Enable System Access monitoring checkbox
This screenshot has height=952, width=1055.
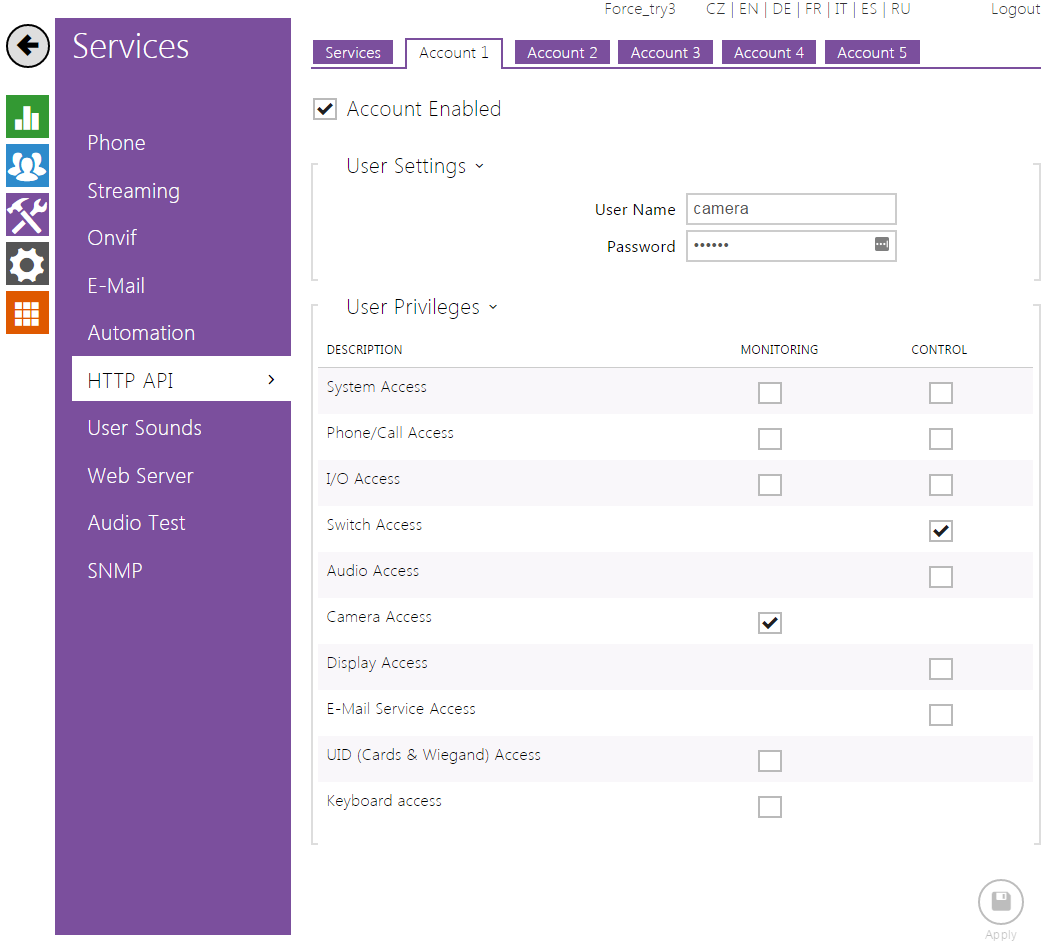click(769, 393)
